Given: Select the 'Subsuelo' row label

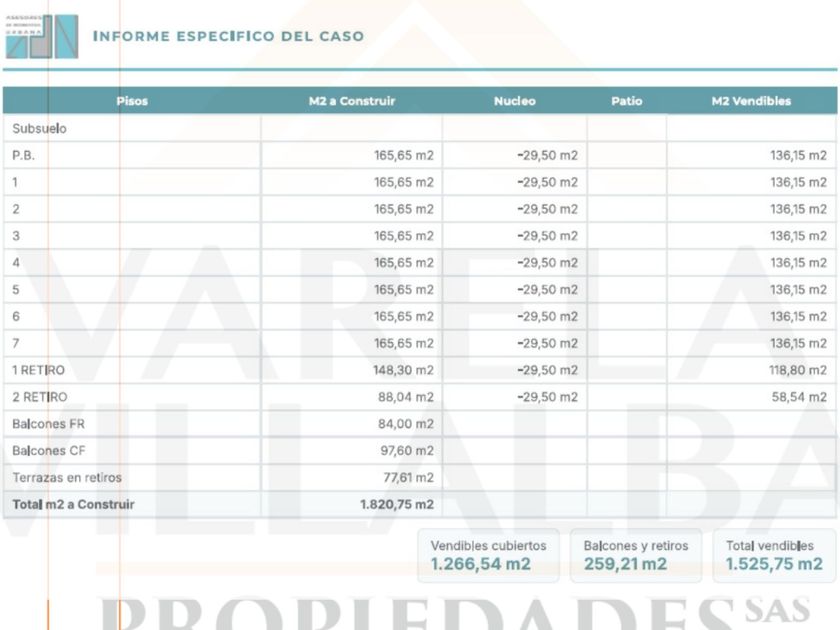Looking at the screenshot, I should [39, 129].
